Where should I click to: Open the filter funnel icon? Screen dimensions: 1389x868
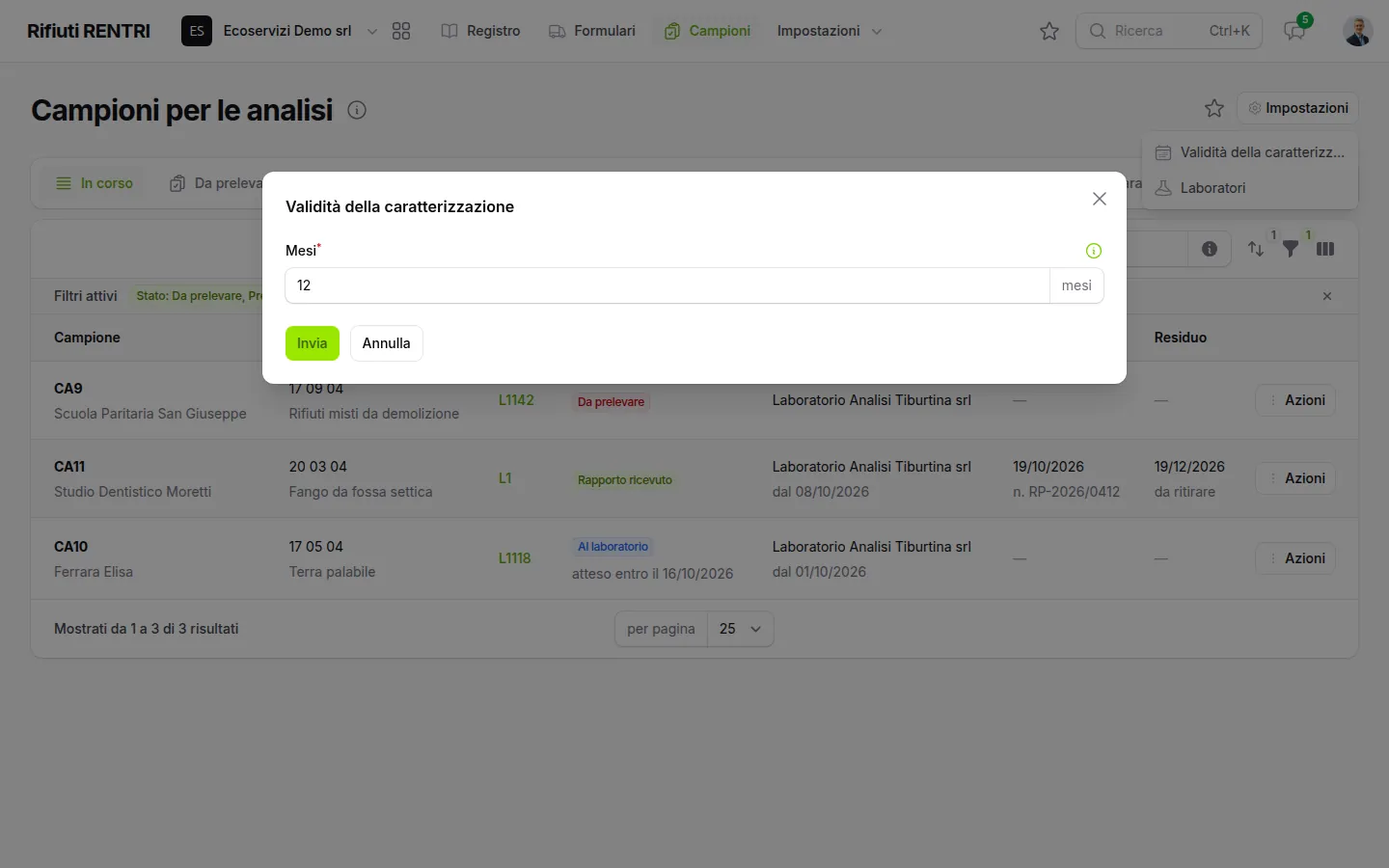click(x=1291, y=249)
